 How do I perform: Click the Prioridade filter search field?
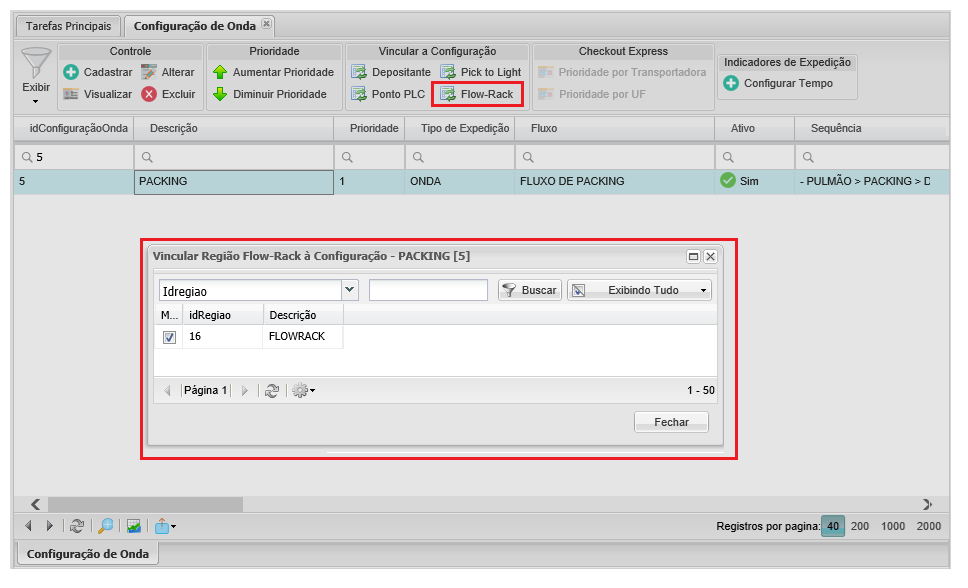click(x=370, y=158)
